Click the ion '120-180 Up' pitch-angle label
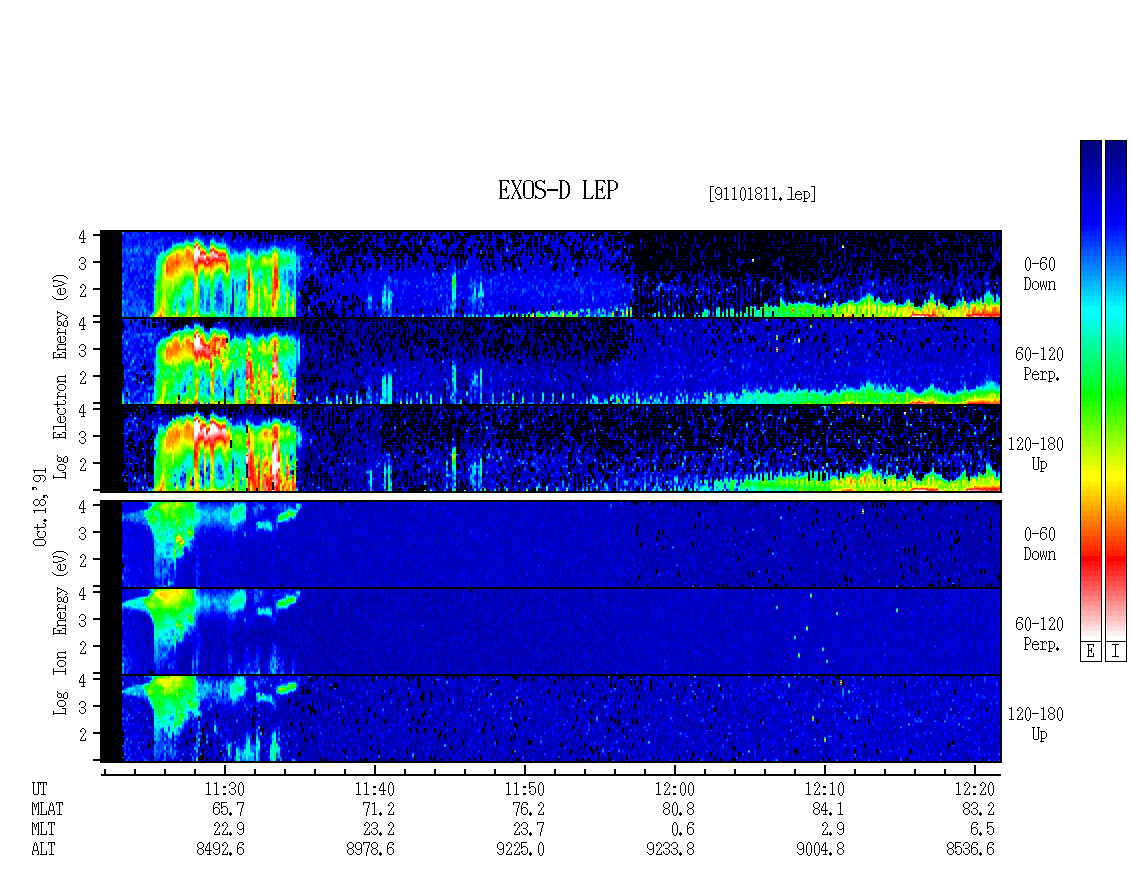 pyautogui.click(x=1036, y=724)
